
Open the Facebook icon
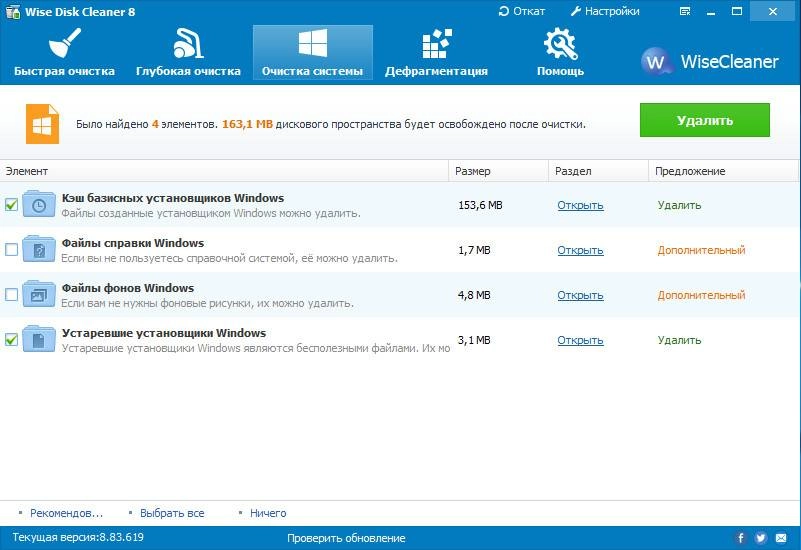pyautogui.click(x=741, y=538)
